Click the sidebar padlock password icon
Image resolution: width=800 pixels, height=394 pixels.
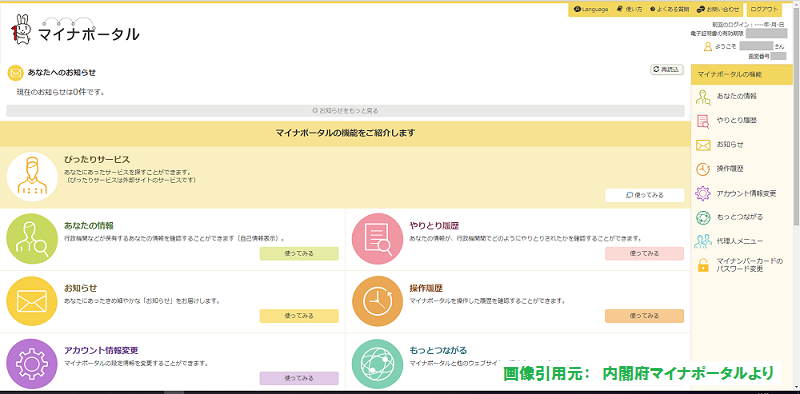click(x=703, y=265)
